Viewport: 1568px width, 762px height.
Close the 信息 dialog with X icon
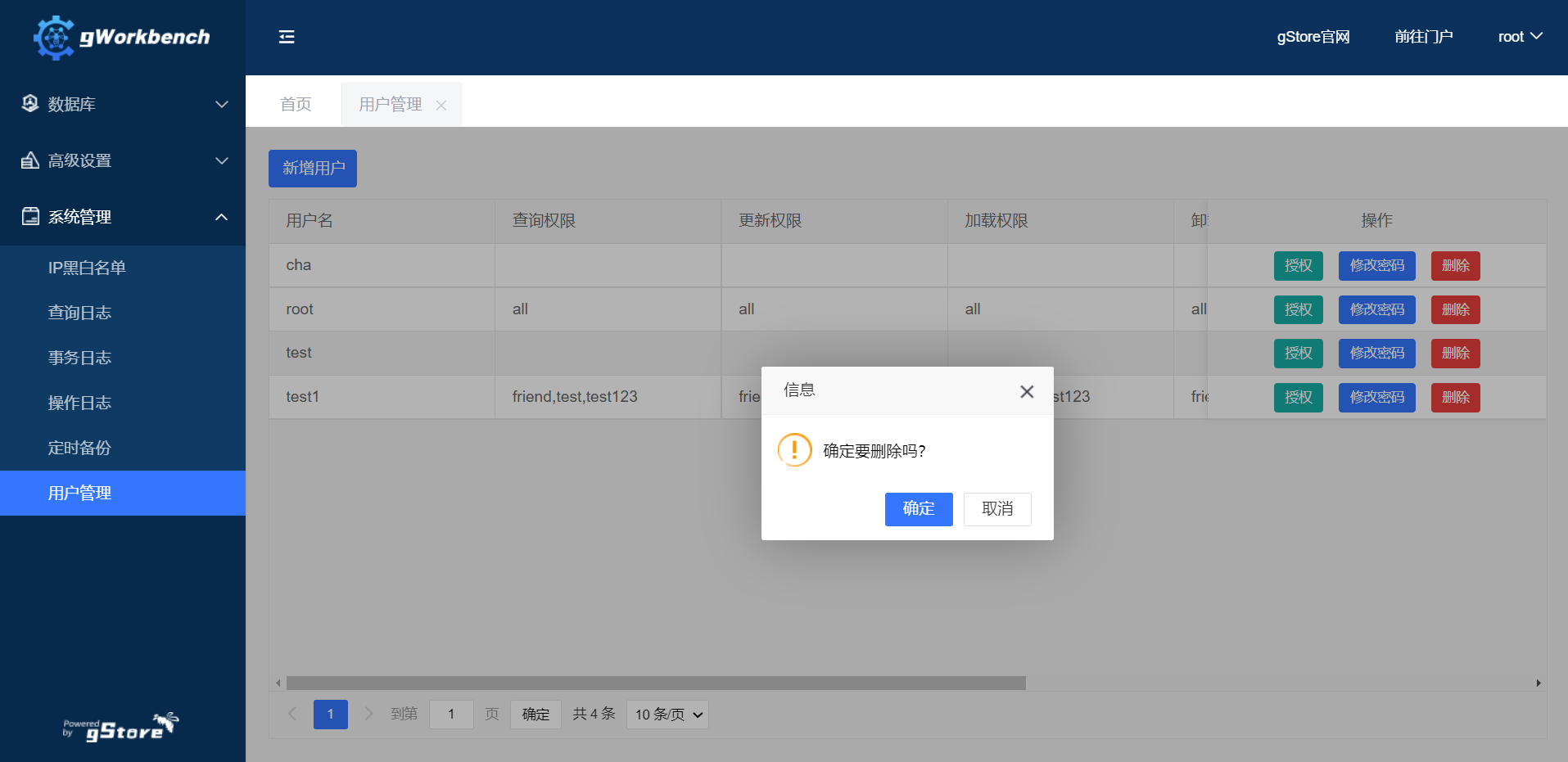pos(1027,391)
